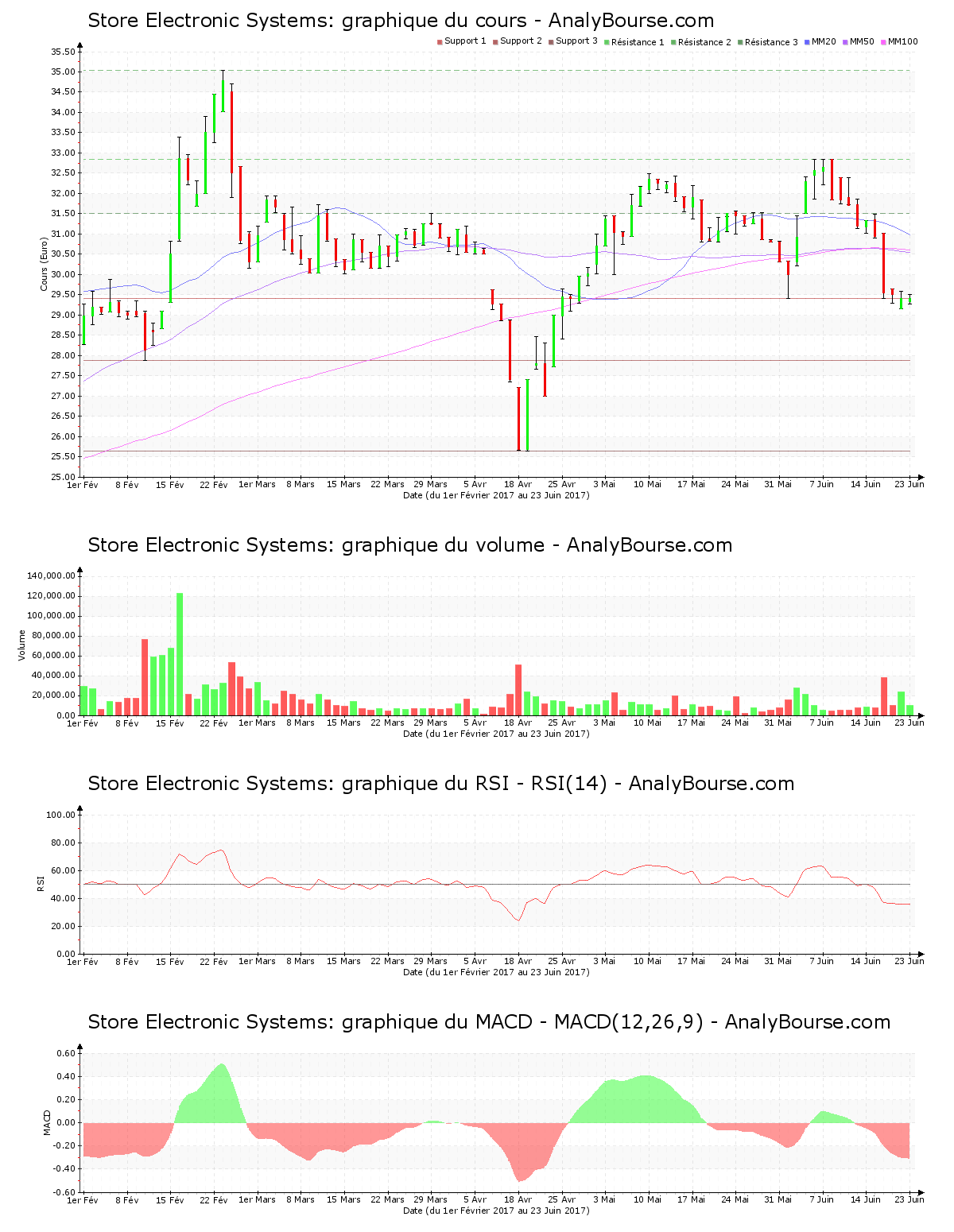
Task: Click 20,000.00 on the volume axis
Action: click(54, 695)
